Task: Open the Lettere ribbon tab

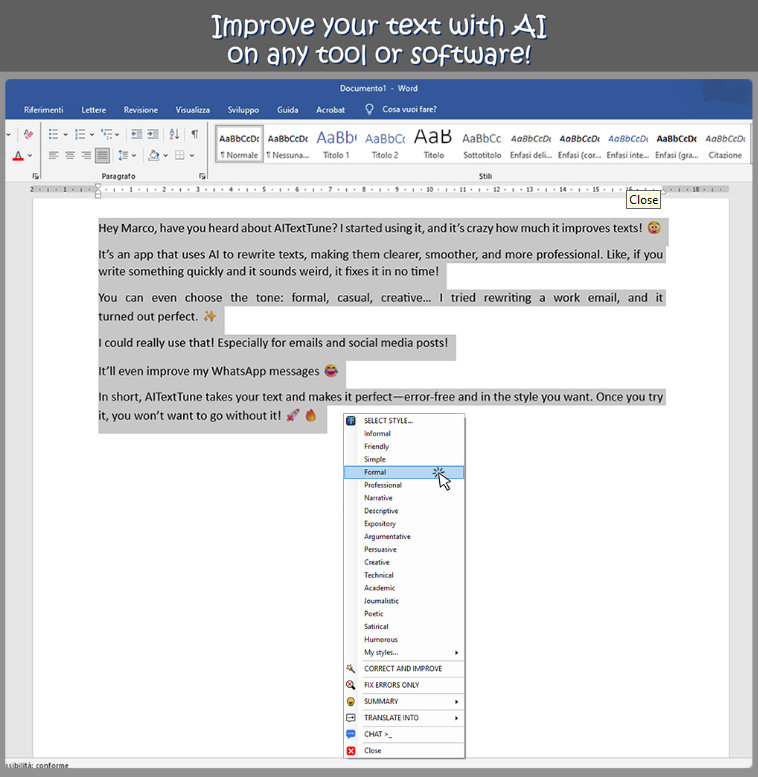Action: click(94, 110)
